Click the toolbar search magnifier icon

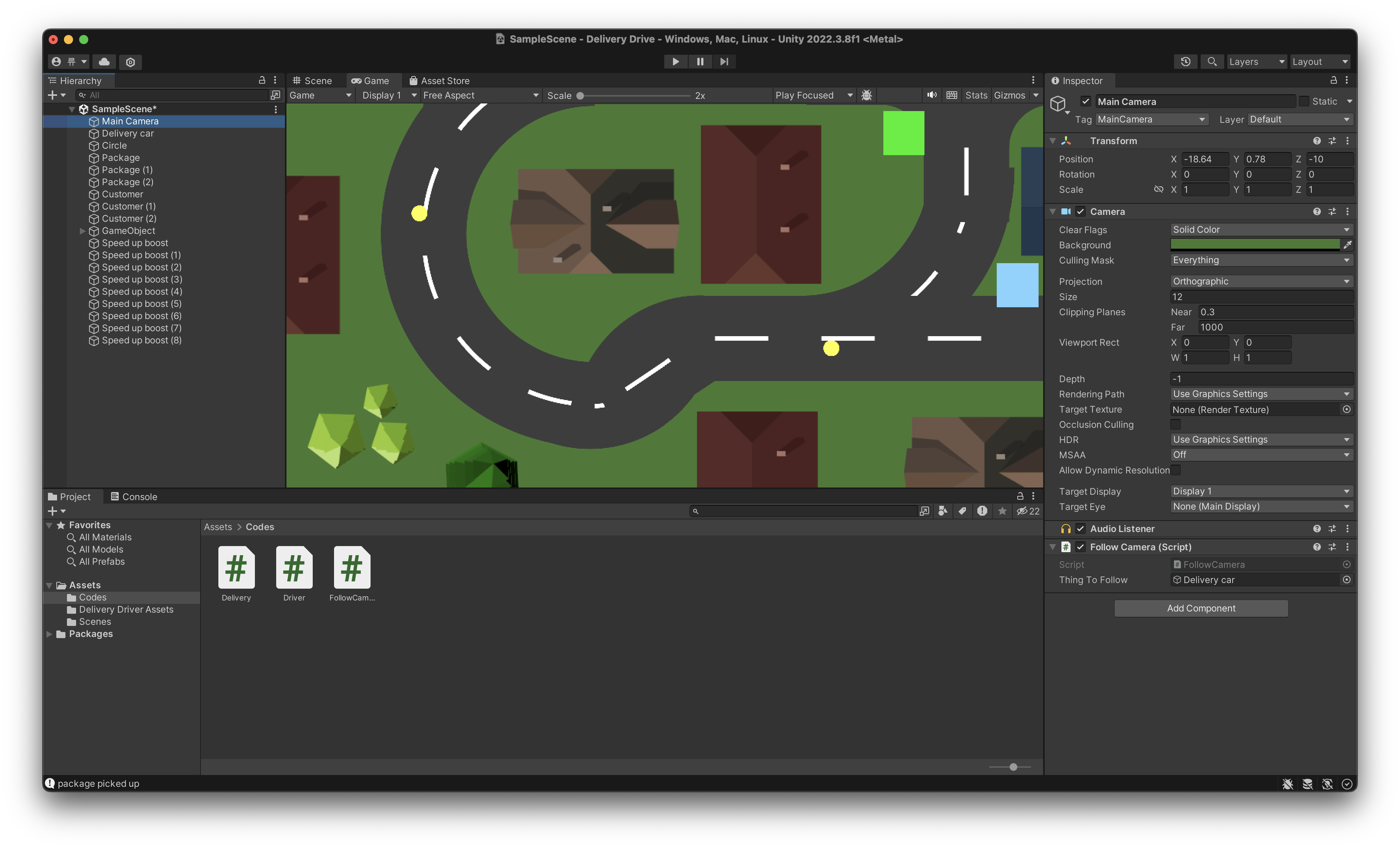pos(1212,61)
